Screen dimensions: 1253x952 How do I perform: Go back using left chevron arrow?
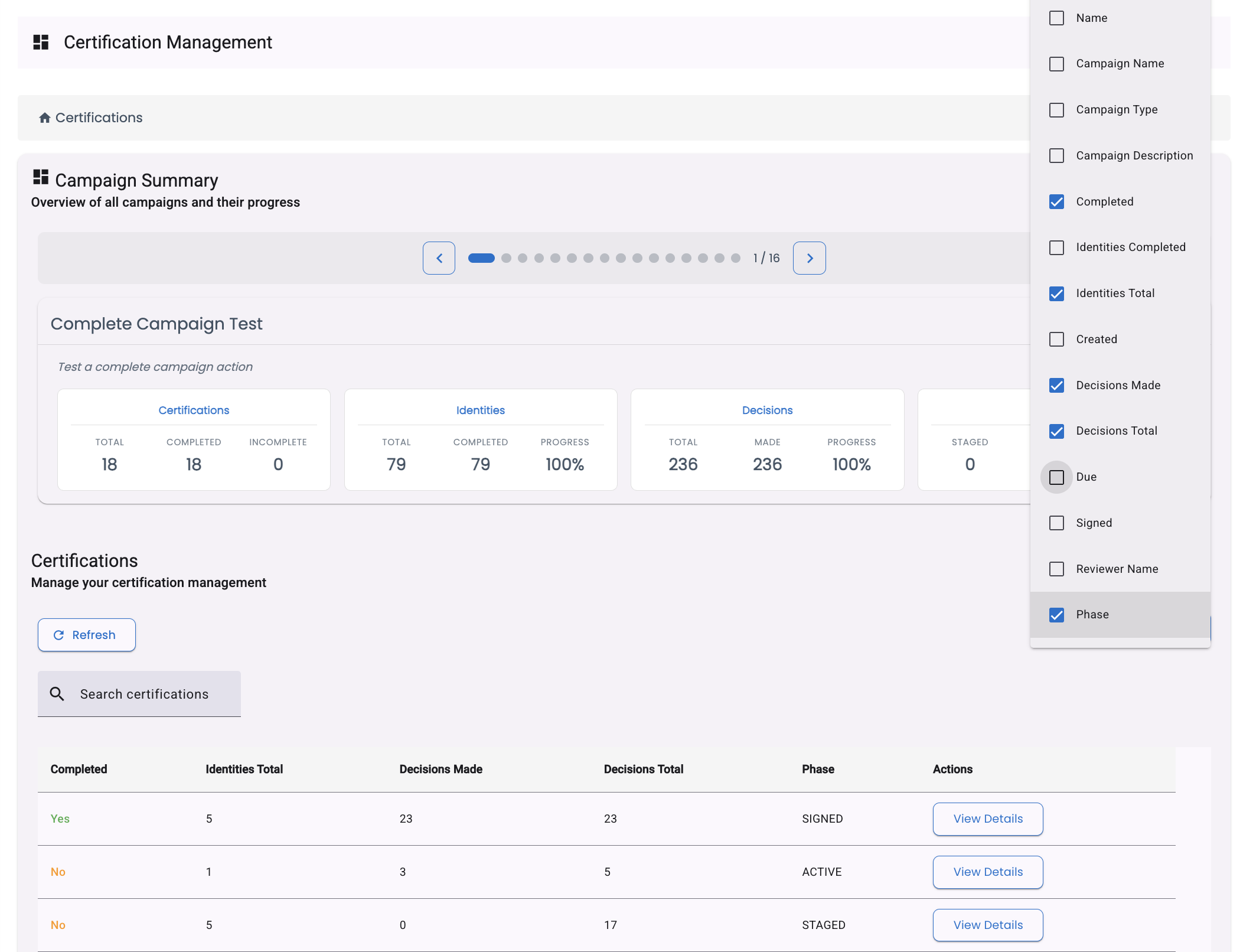(439, 258)
